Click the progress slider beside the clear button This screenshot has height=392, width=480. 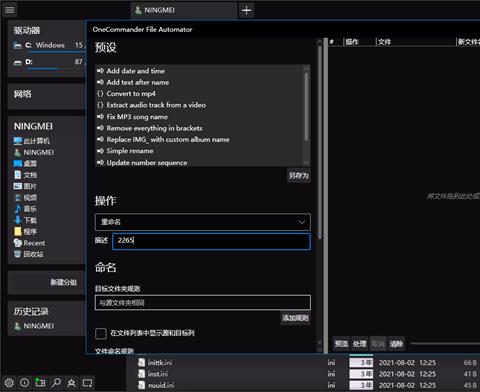point(445,343)
